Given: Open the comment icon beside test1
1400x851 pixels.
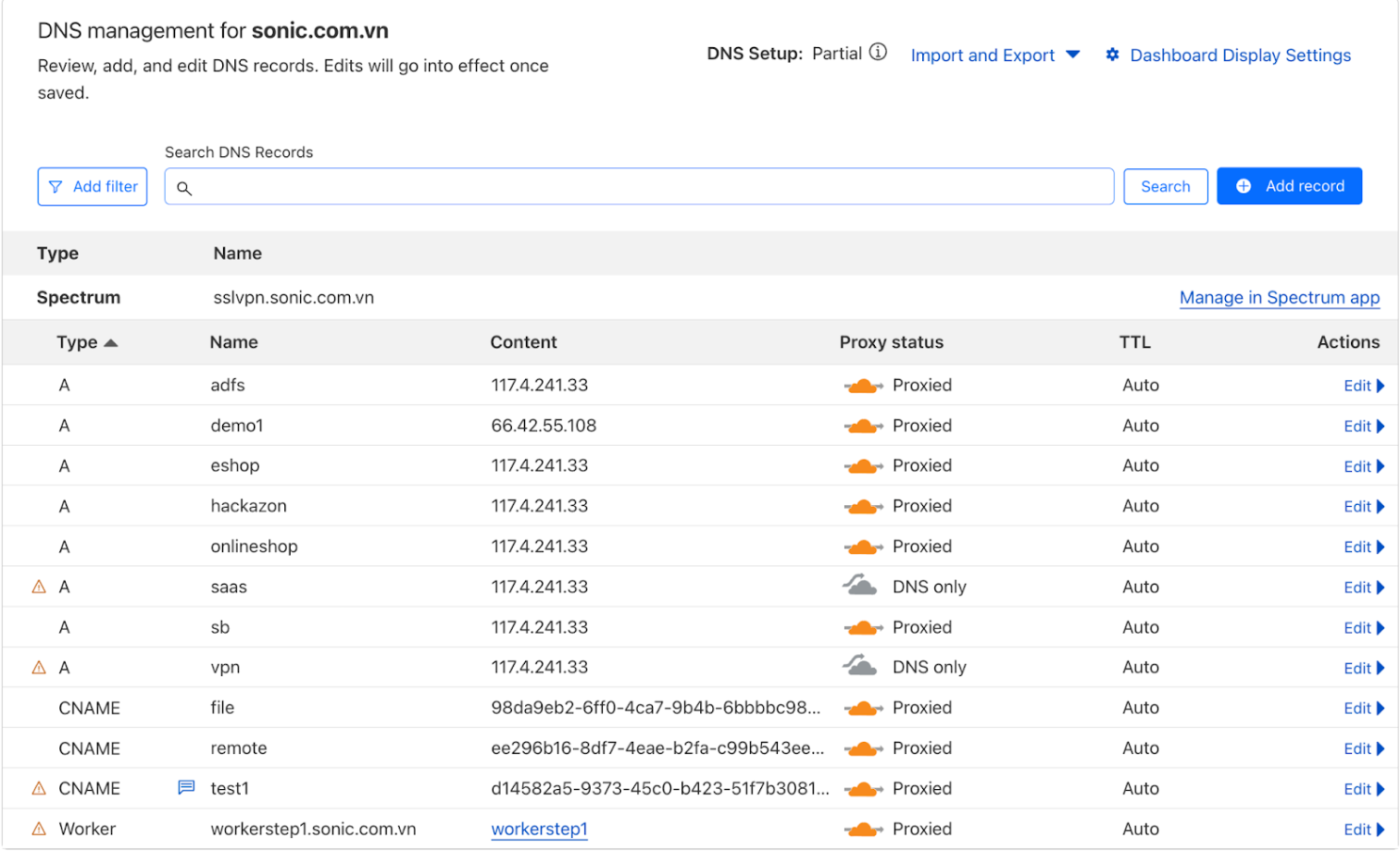Looking at the screenshot, I should pyautogui.click(x=186, y=788).
